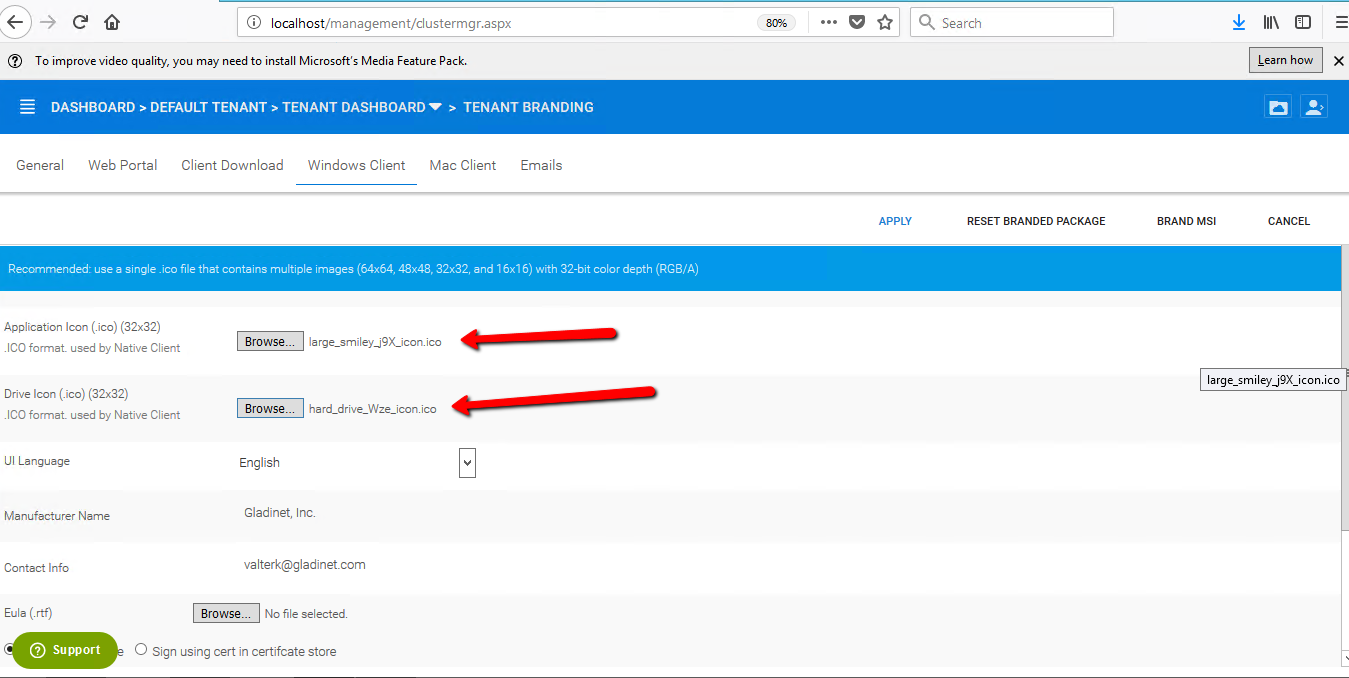Select 'Sign using cert in certificate store' option

(141, 650)
